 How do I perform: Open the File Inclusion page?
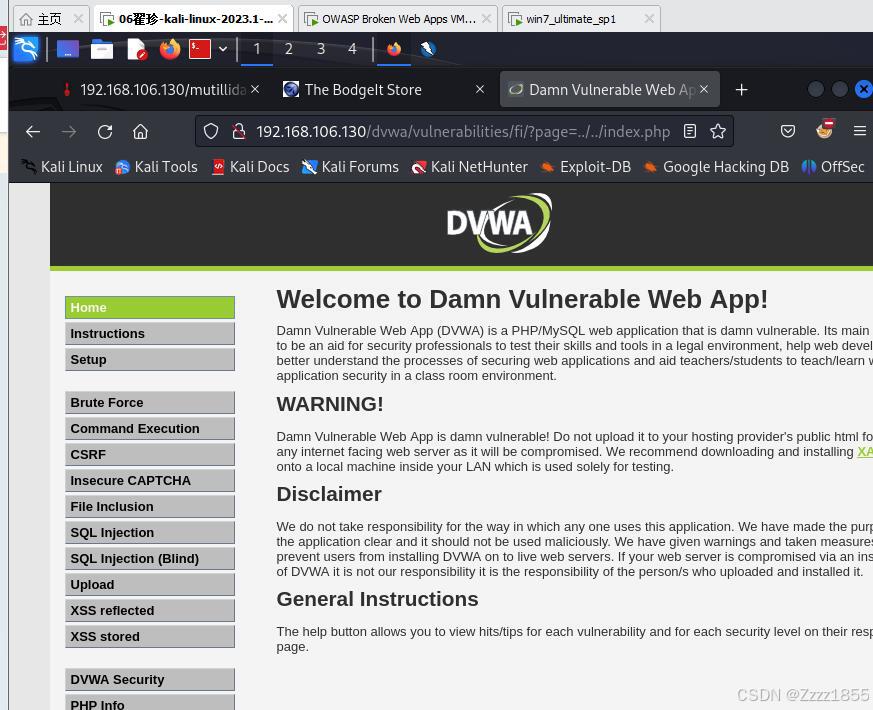[150, 507]
